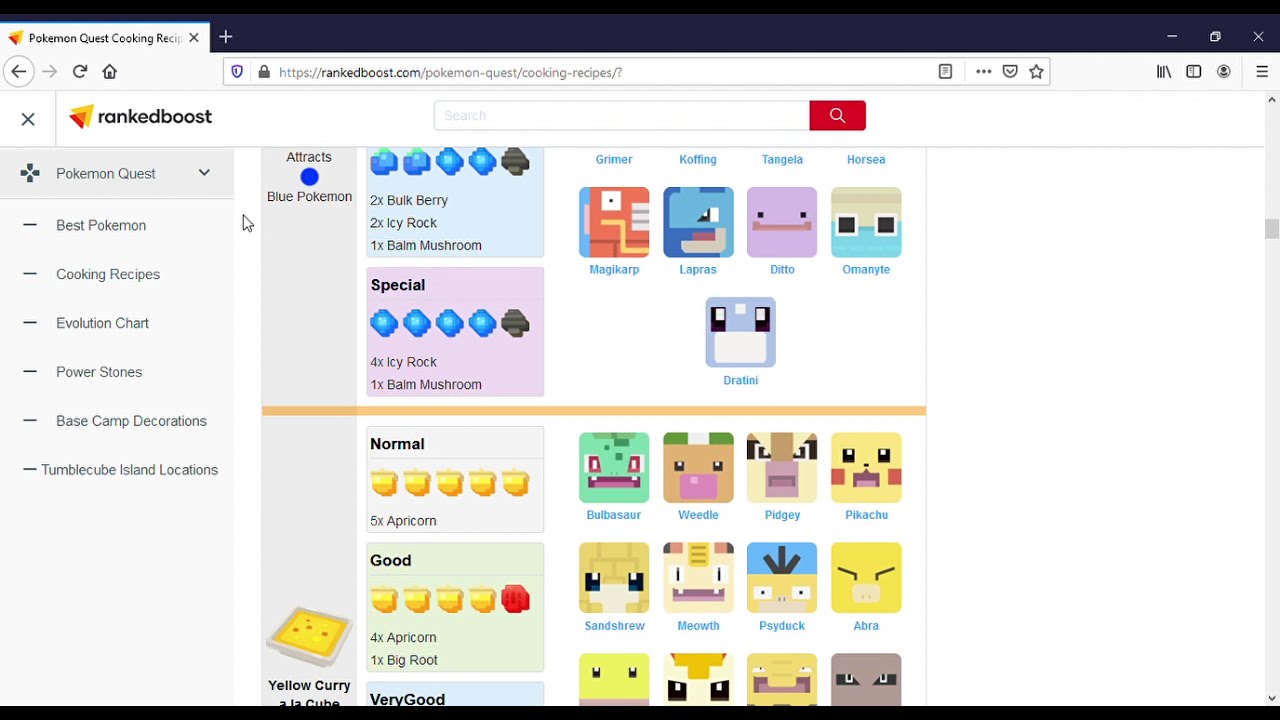Close the Pokemon Quest Cooking Recipes tab
Screen dimensions: 1280x720
point(194,38)
